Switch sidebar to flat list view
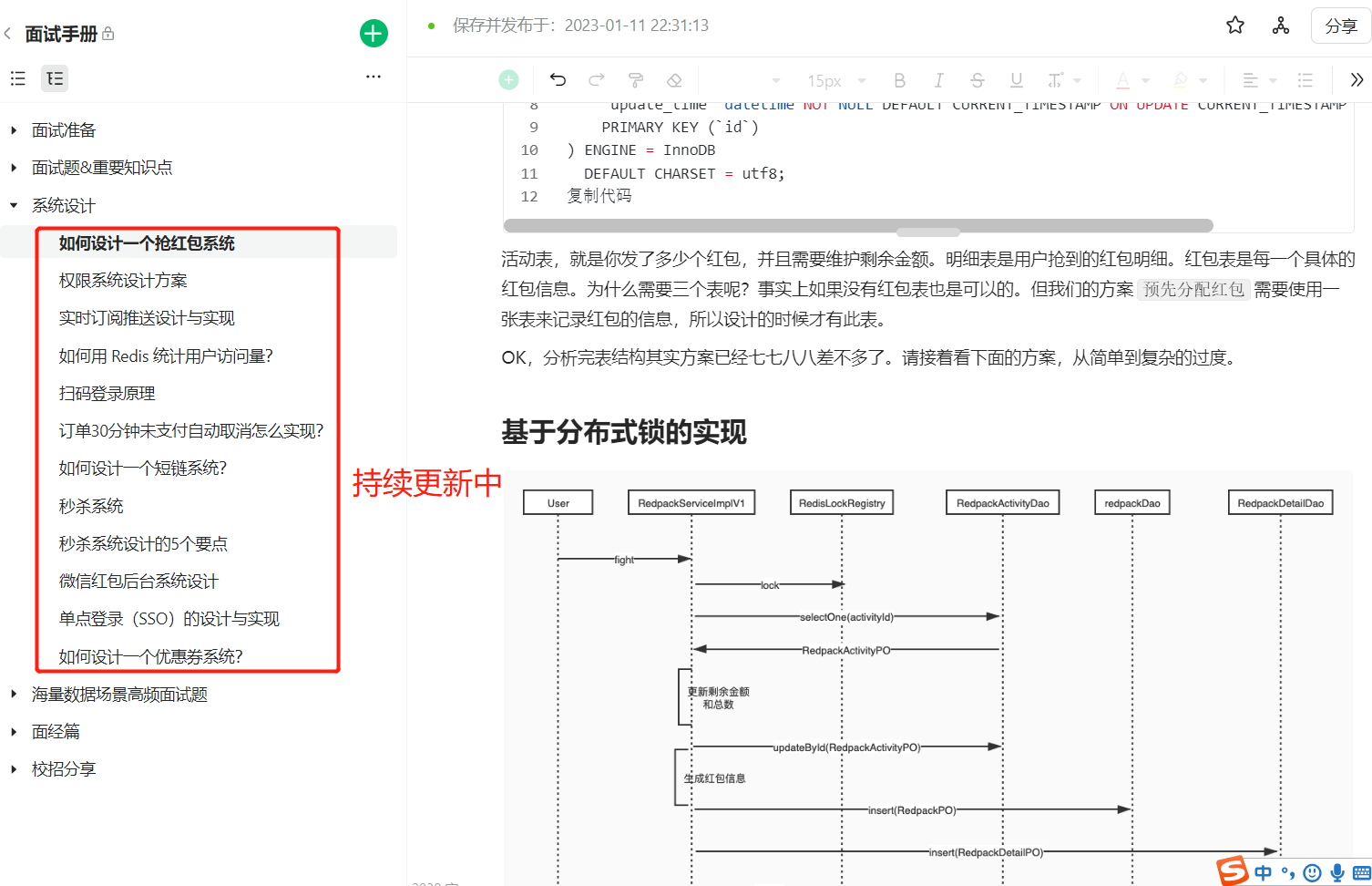The image size is (1372, 886). [x=17, y=78]
